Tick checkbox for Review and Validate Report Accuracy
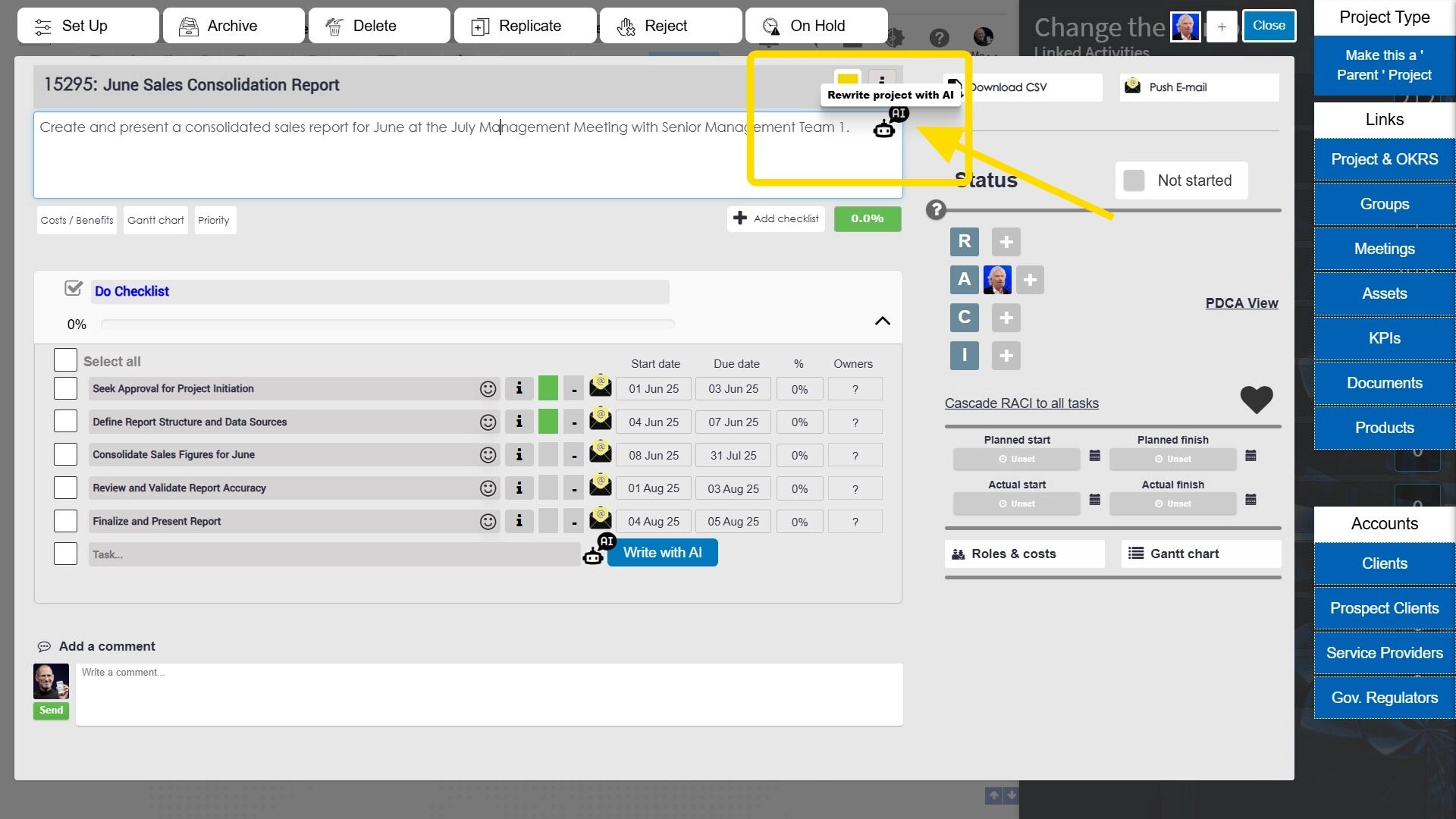1456x819 pixels. click(65, 488)
